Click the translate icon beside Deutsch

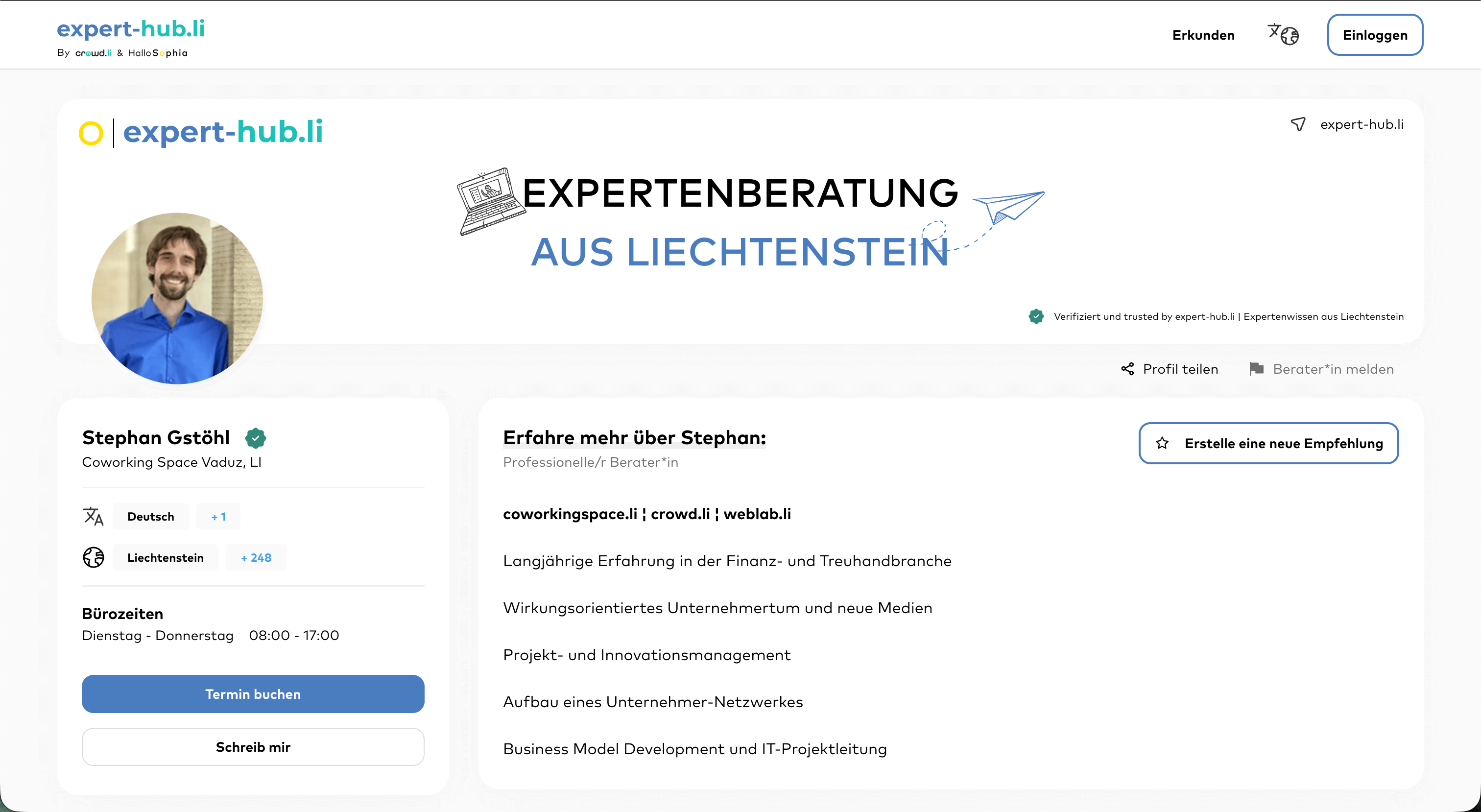[93, 516]
